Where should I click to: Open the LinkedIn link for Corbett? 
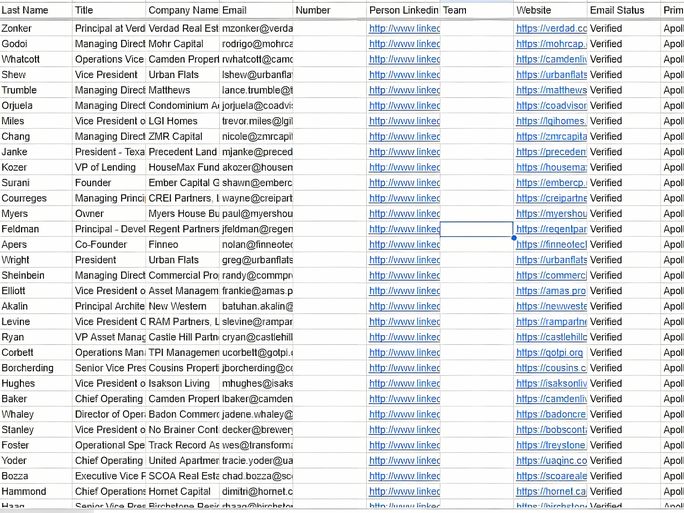pyautogui.click(x=404, y=352)
